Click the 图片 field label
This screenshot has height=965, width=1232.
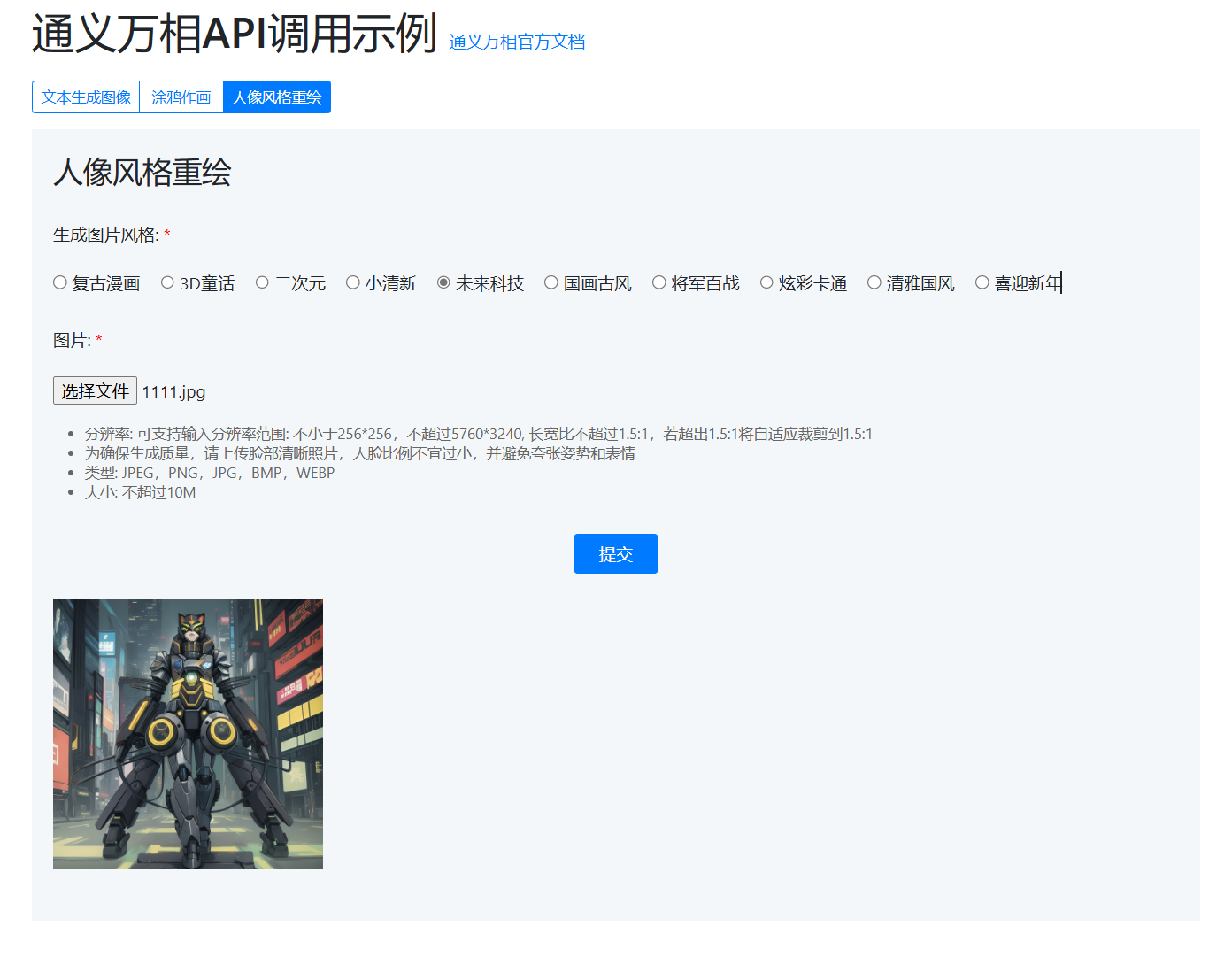(72, 340)
